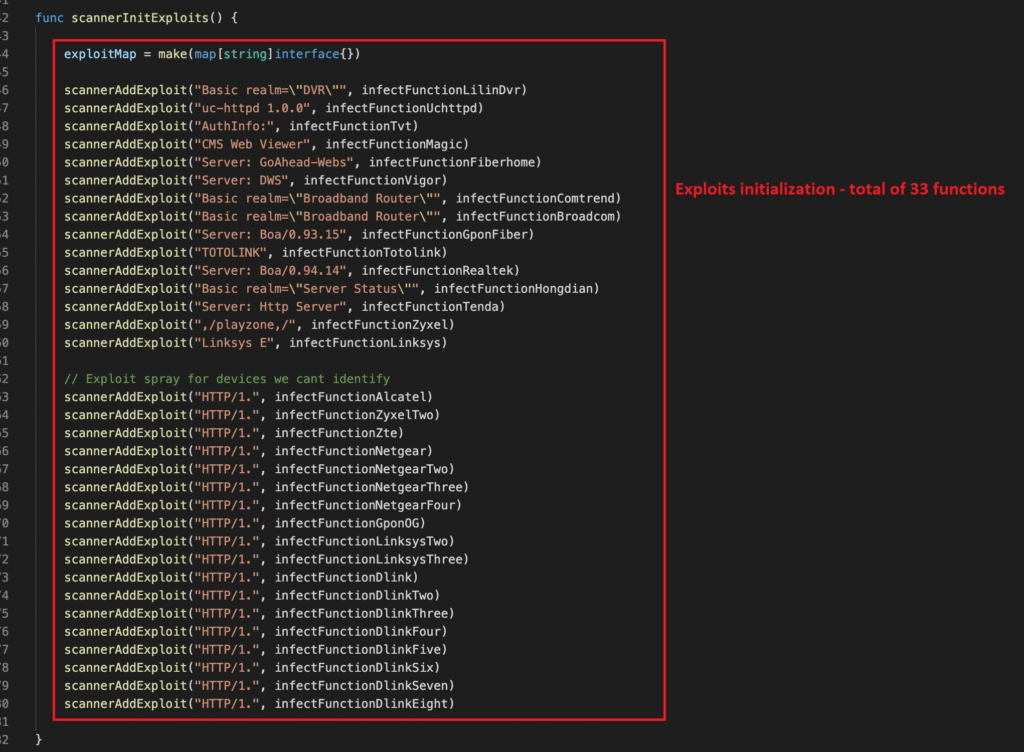This screenshot has height=752, width=1024.
Task: Select the infectFunctionRealtek line
Action: (292, 271)
